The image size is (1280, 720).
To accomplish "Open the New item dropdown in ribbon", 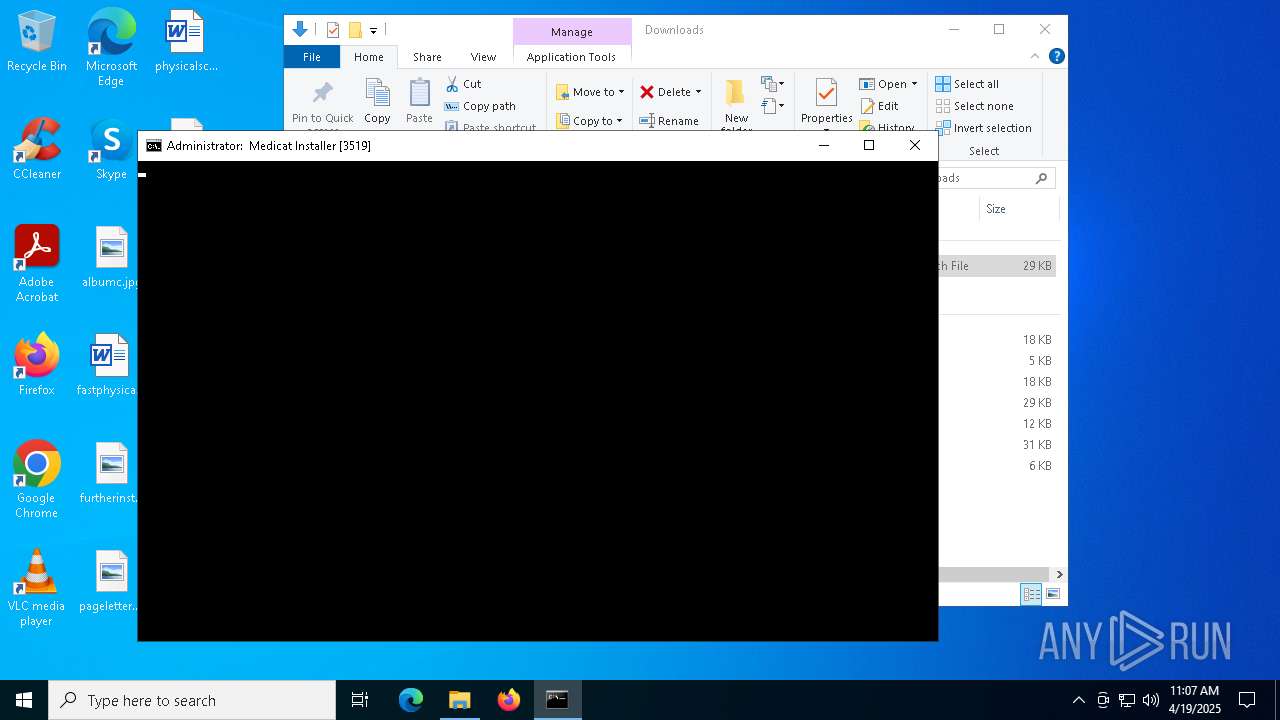I will tap(772, 84).
